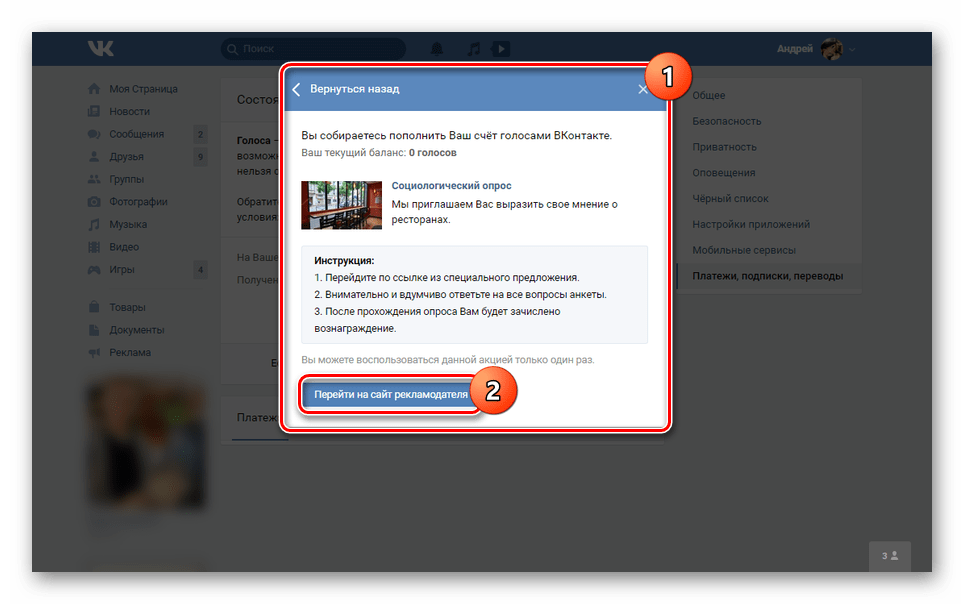Open Новости from sidebar

(x=130, y=111)
